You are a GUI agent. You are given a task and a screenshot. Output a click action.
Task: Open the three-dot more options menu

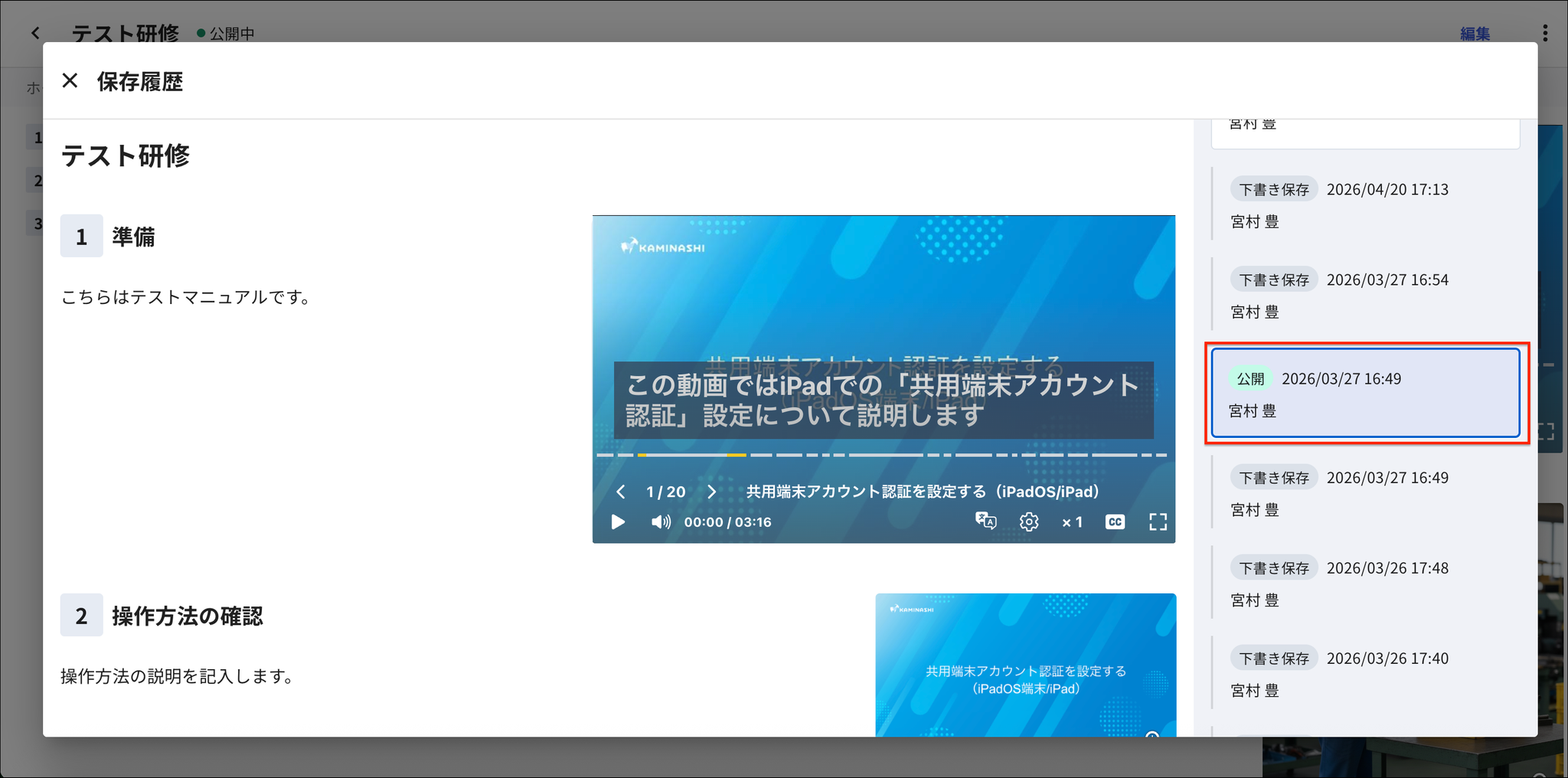(x=1545, y=33)
